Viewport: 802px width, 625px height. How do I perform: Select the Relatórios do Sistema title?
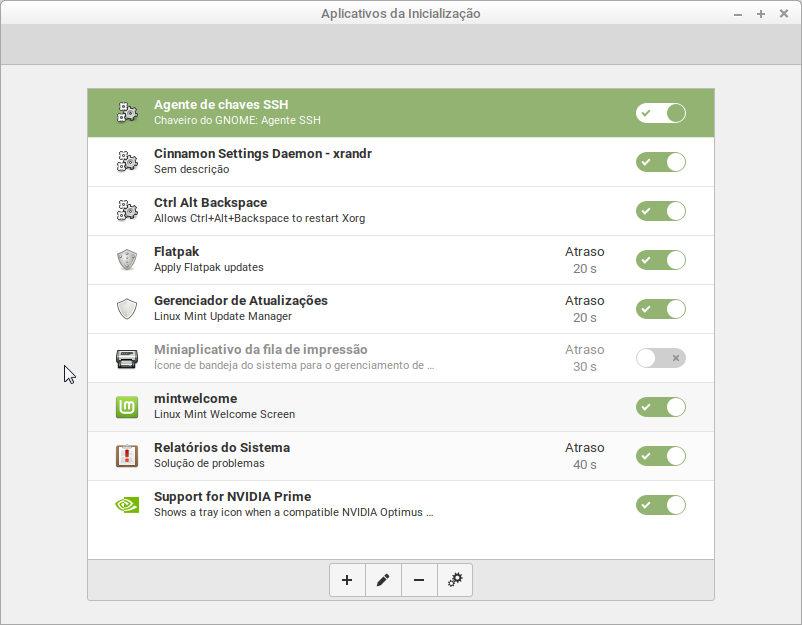pyautogui.click(x=222, y=448)
